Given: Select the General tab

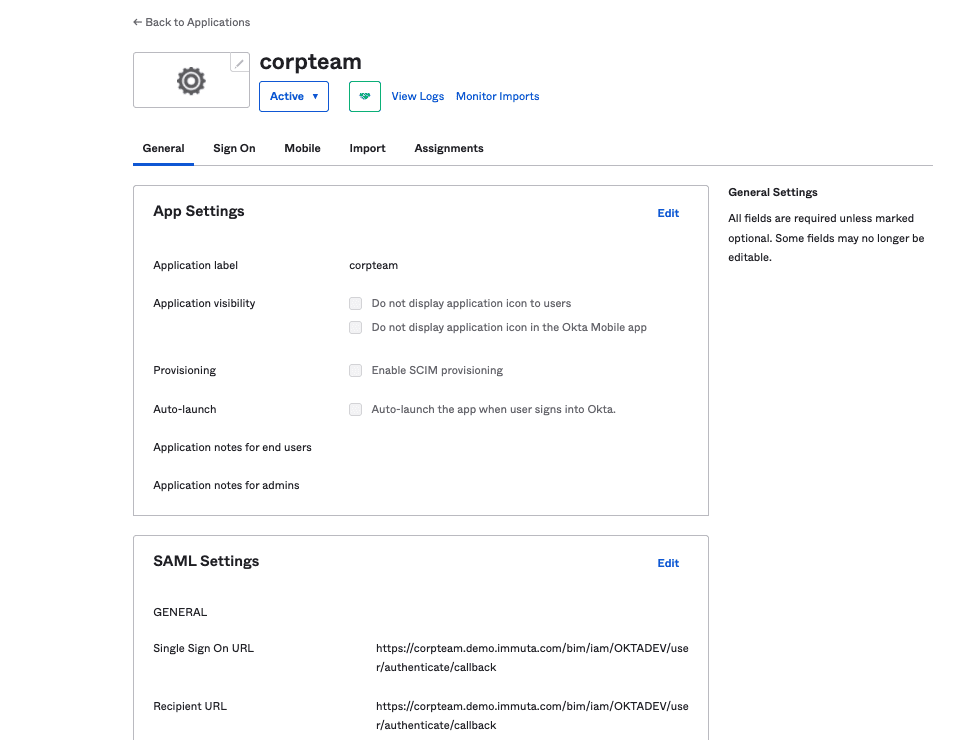Looking at the screenshot, I should 164,148.
